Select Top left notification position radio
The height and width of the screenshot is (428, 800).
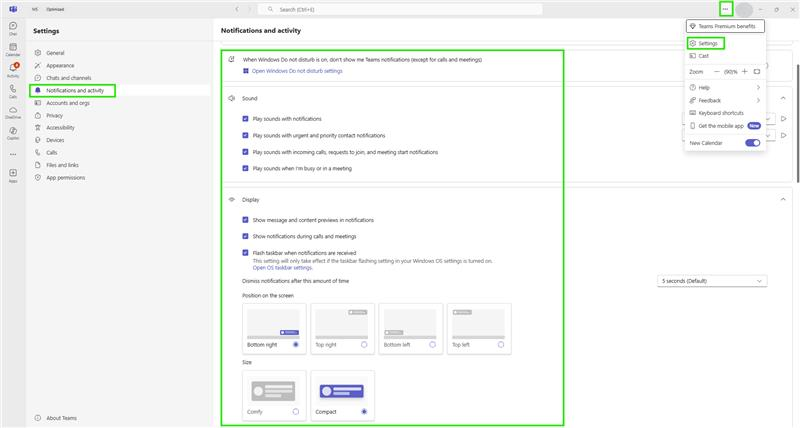tap(501, 345)
